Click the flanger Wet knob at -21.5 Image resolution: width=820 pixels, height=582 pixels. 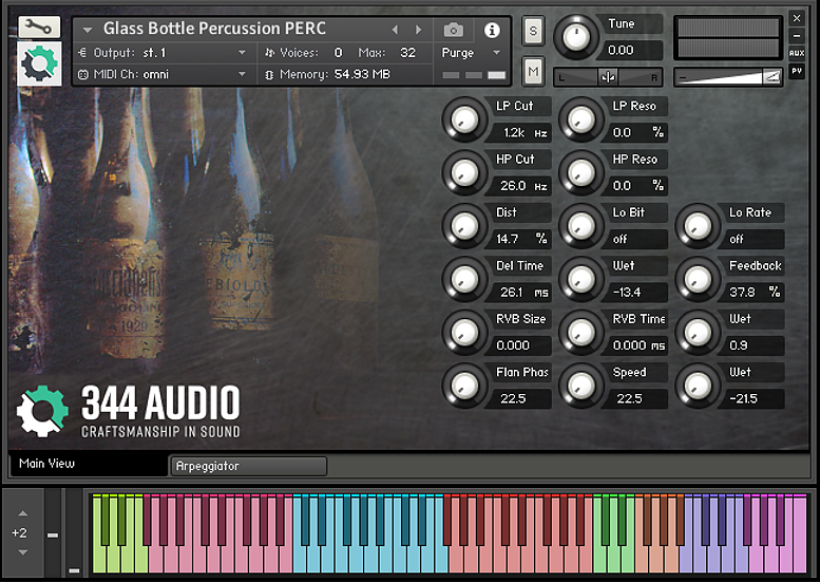(x=698, y=386)
